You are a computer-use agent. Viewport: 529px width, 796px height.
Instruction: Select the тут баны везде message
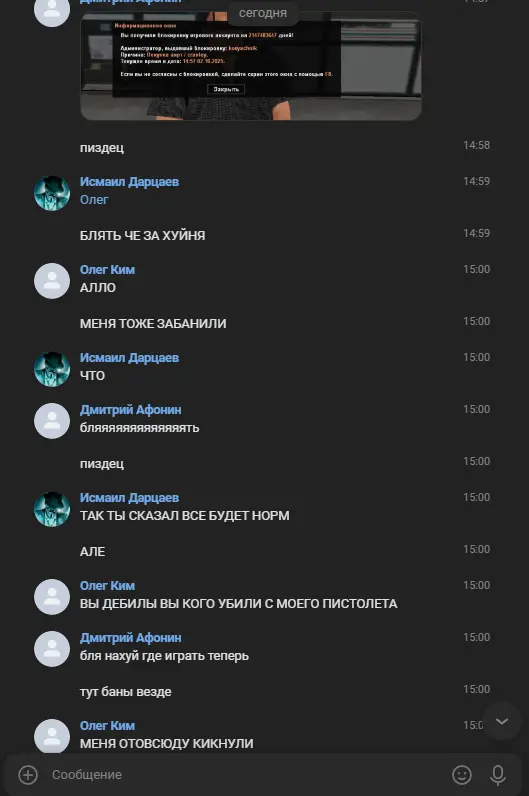point(125,691)
